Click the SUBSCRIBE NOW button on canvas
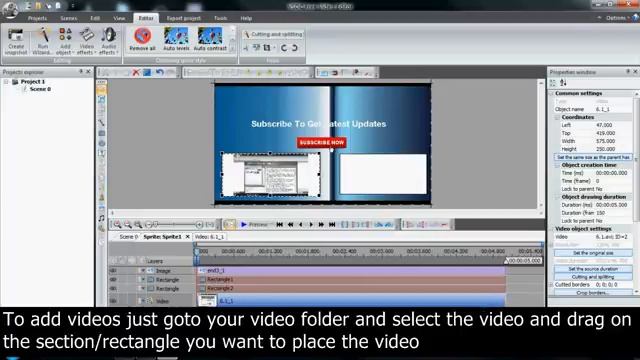Image resolution: width=640 pixels, height=360 pixels. click(322, 142)
